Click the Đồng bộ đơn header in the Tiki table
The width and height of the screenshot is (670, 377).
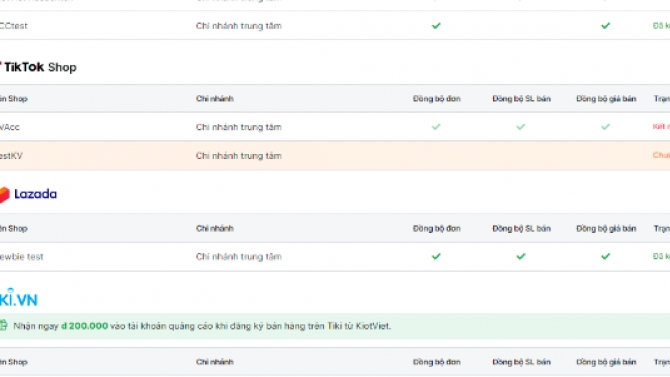(436, 362)
